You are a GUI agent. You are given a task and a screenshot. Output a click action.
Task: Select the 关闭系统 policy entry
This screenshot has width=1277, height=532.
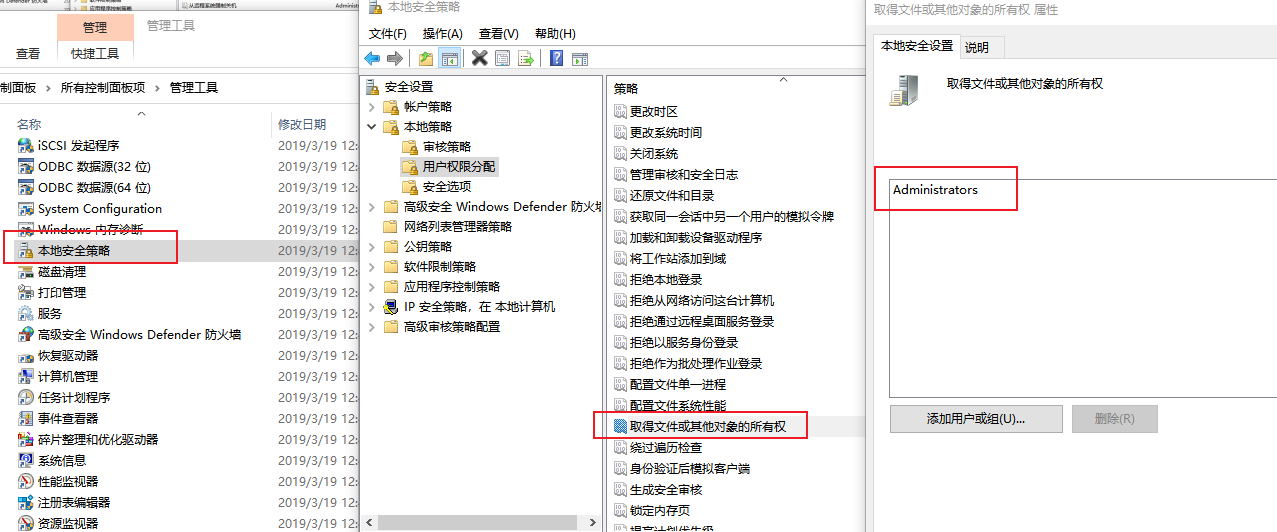654,153
